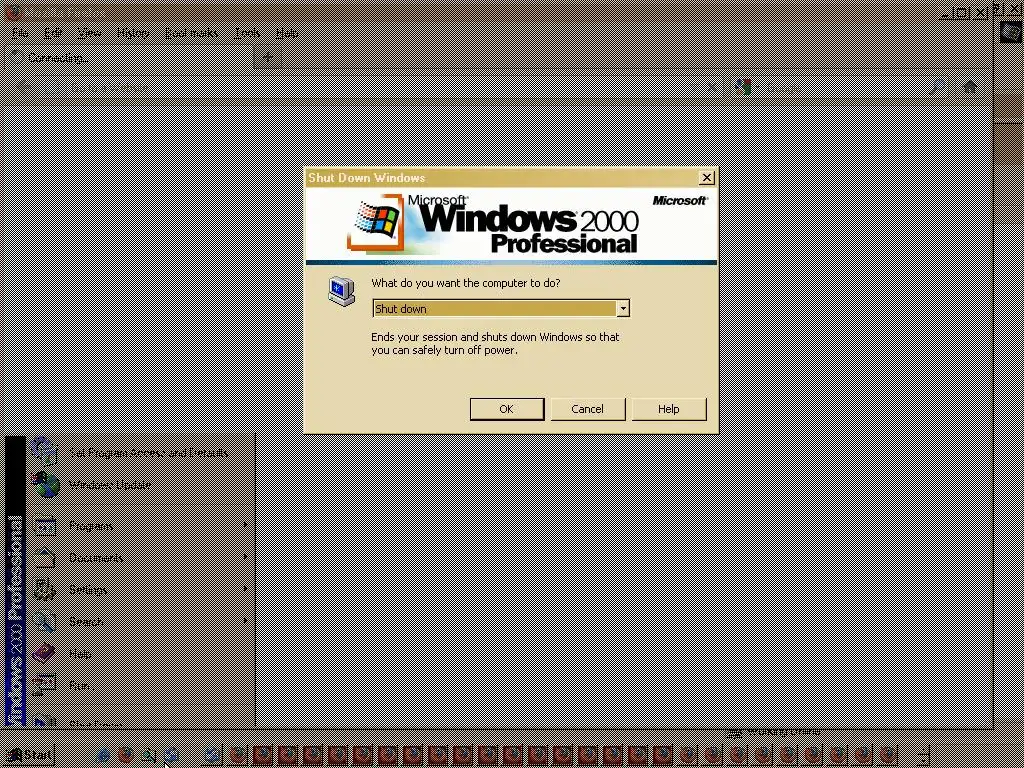Image resolution: width=1024 pixels, height=768 pixels.
Task: Launch Internet Explorer from Quick Launch
Action: pyautogui.click(x=103, y=755)
